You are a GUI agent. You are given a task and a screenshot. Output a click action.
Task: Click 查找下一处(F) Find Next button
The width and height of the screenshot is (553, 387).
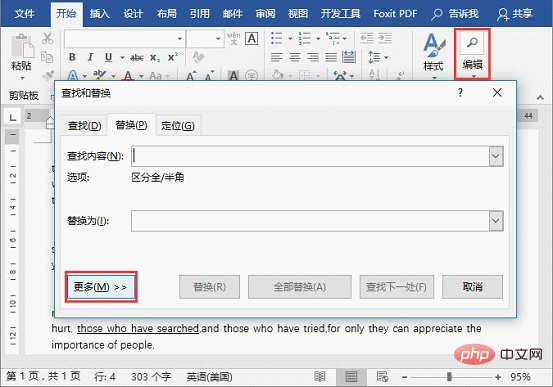tap(397, 287)
